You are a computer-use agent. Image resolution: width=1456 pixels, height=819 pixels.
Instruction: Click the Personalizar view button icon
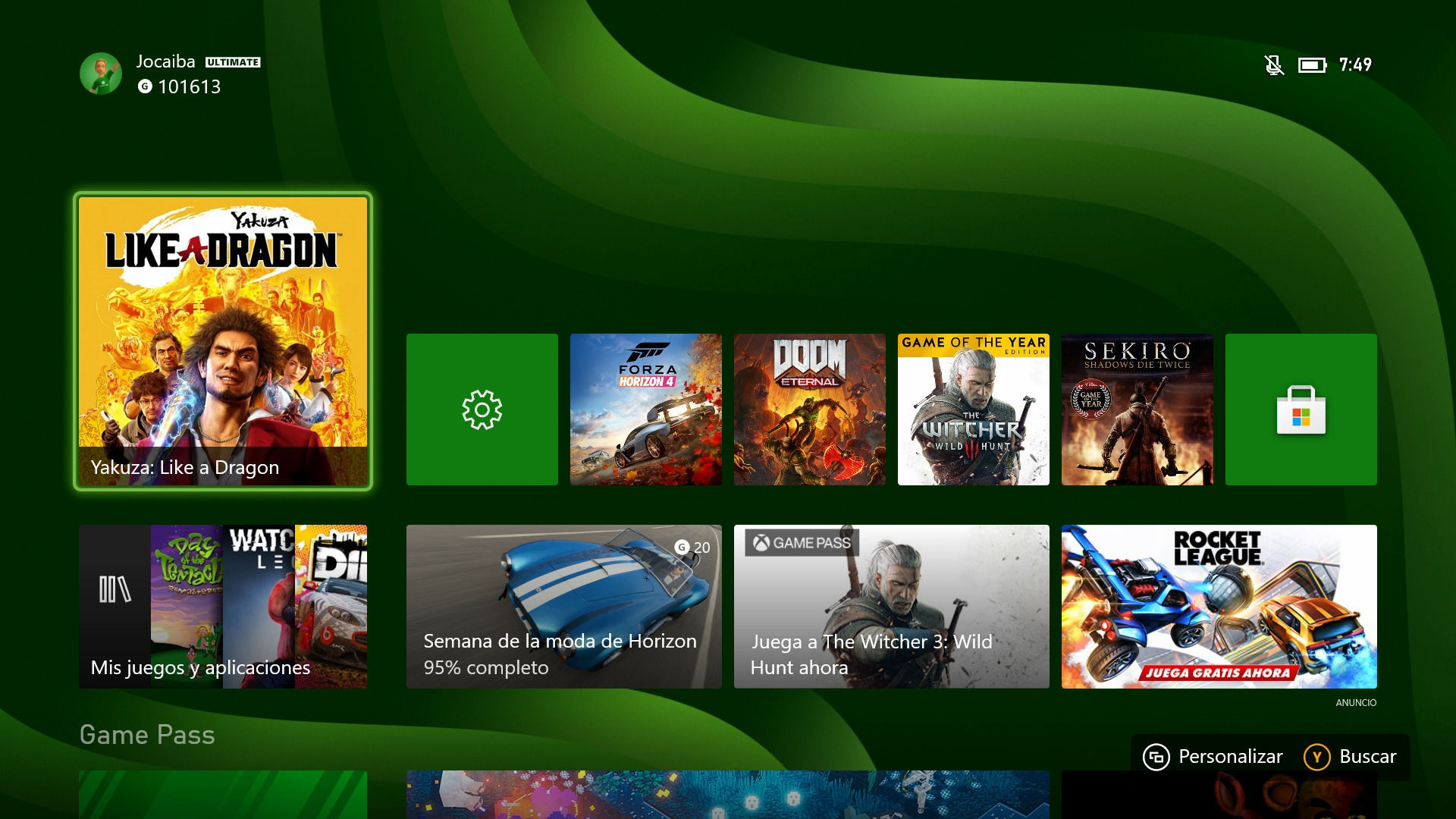coord(1156,757)
